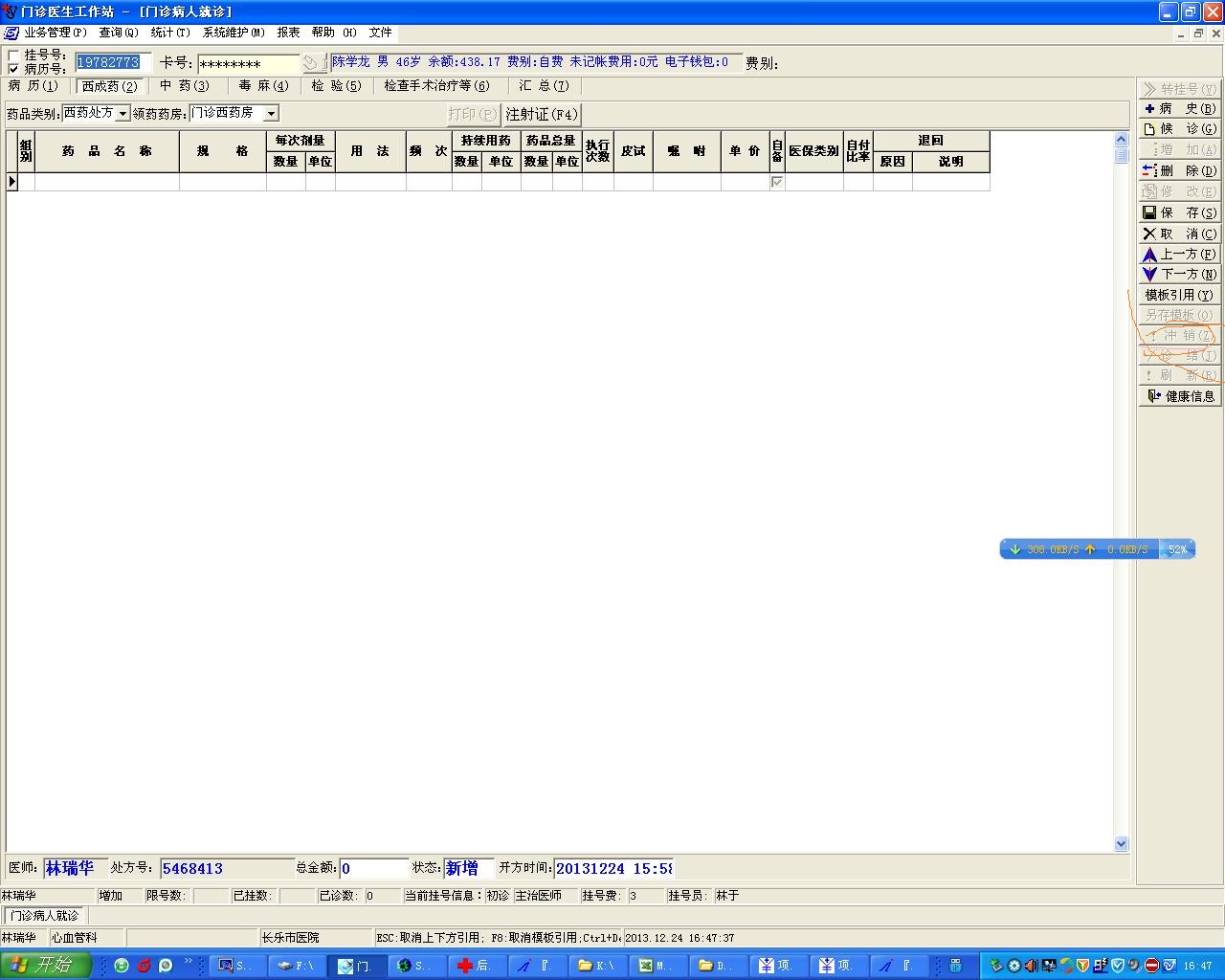Click the 候诊(G) waiting list button
This screenshot has height=980, width=1225.
click(1179, 128)
